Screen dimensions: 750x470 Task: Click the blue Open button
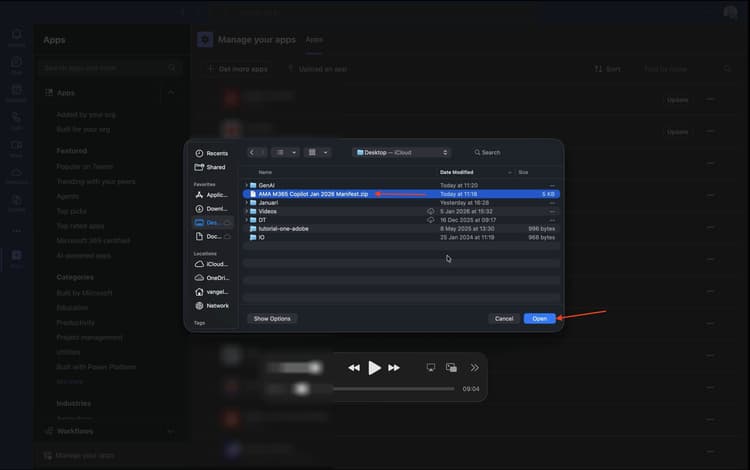click(x=540, y=318)
